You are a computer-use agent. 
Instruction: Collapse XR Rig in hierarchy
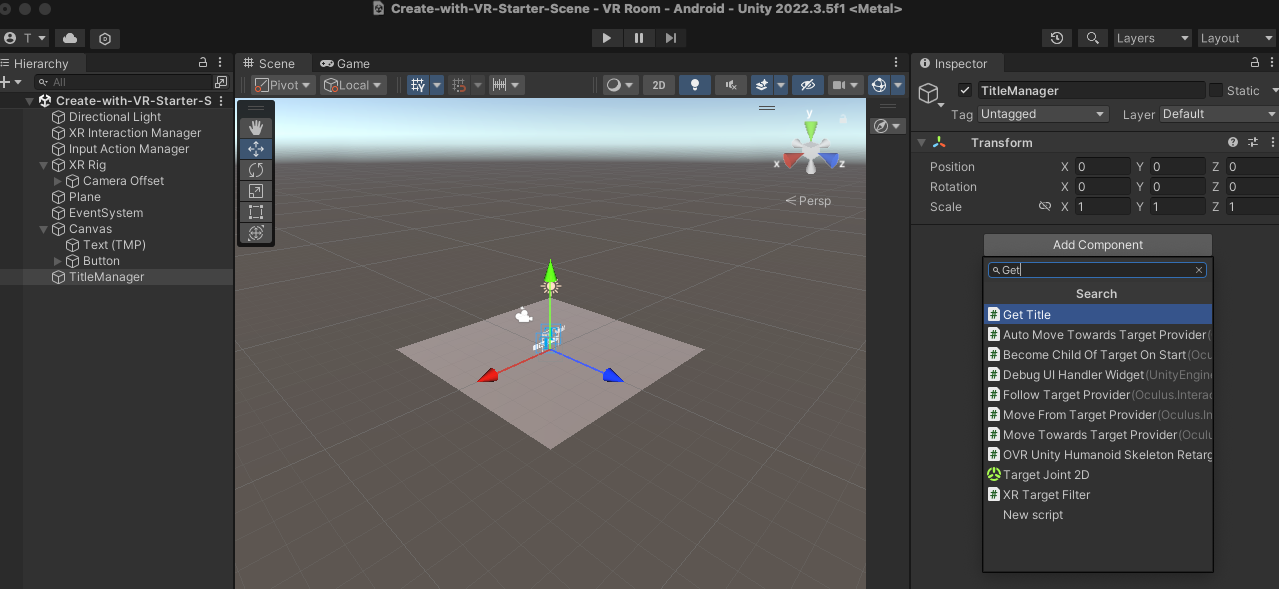click(43, 165)
